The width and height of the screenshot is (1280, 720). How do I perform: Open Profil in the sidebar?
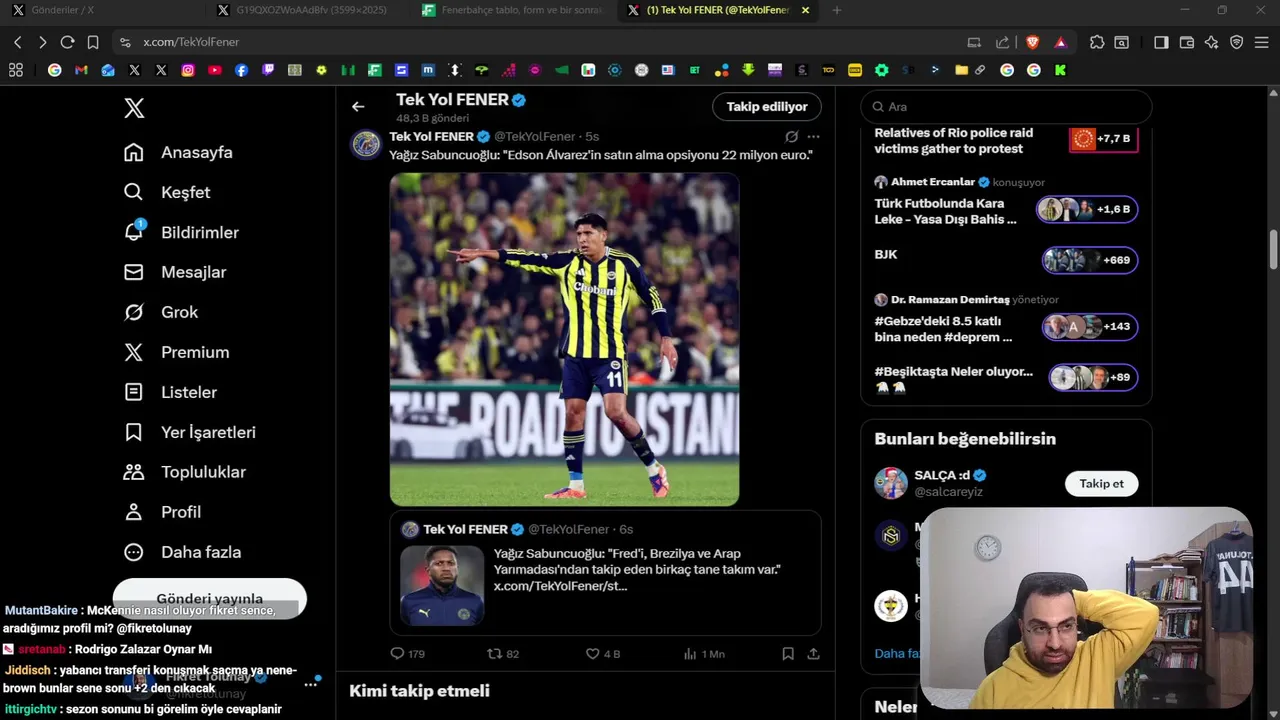pos(161,512)
